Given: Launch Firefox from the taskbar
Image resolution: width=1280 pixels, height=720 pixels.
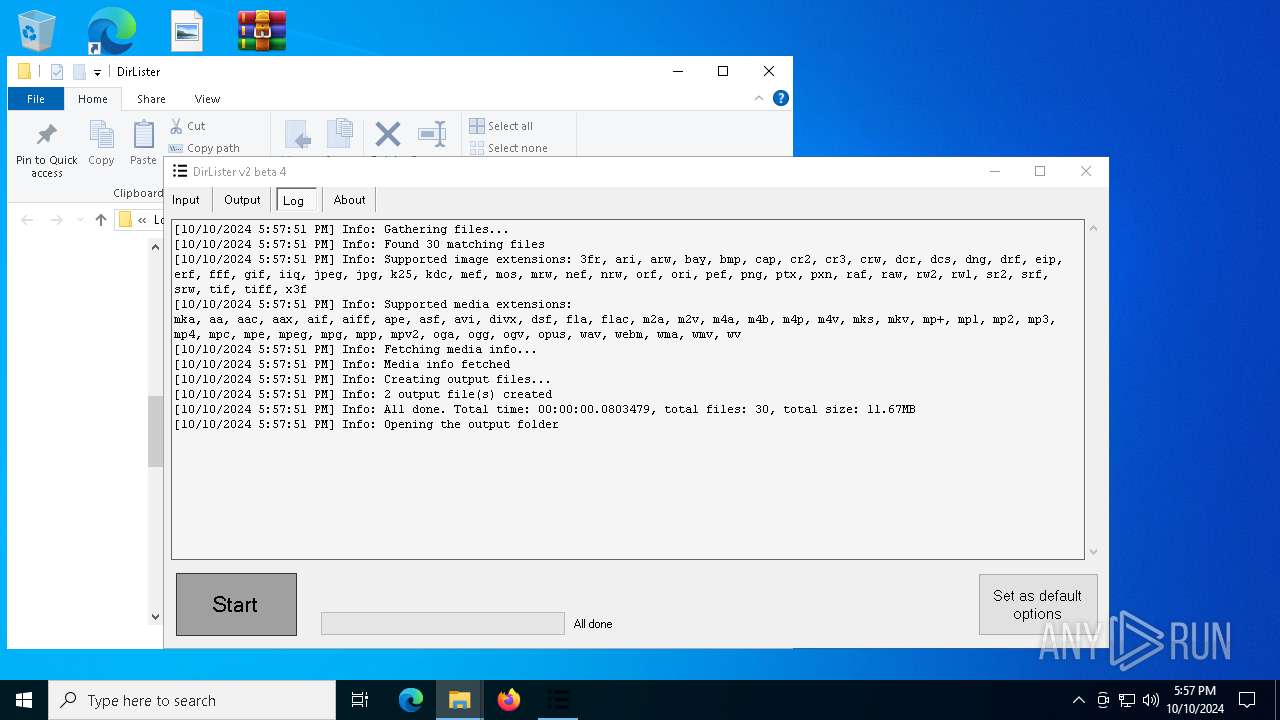Looking at the screenshot, I should pos(509,700).
